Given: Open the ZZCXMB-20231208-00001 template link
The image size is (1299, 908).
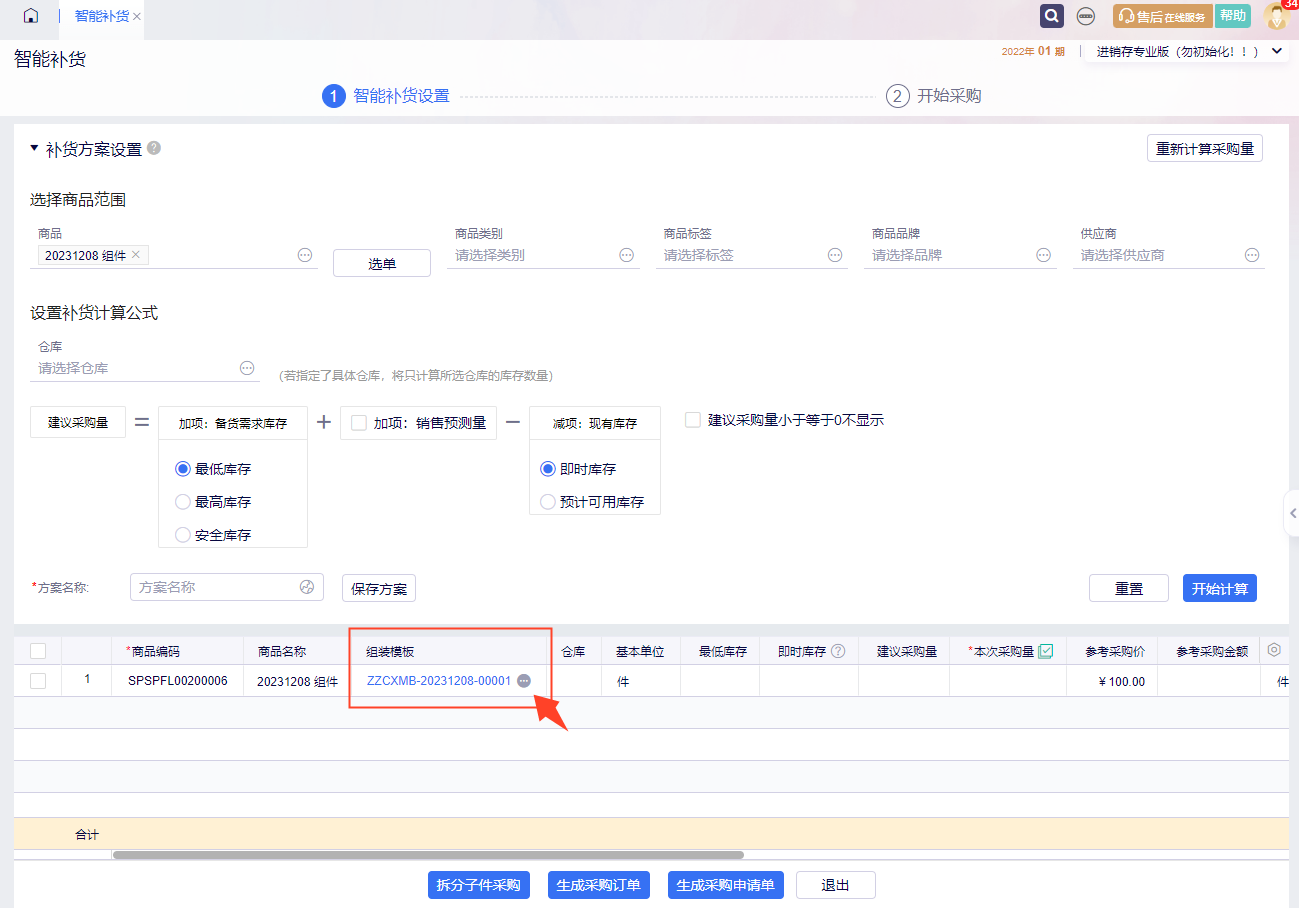Looking at the screenshot, I should (439, 681).
